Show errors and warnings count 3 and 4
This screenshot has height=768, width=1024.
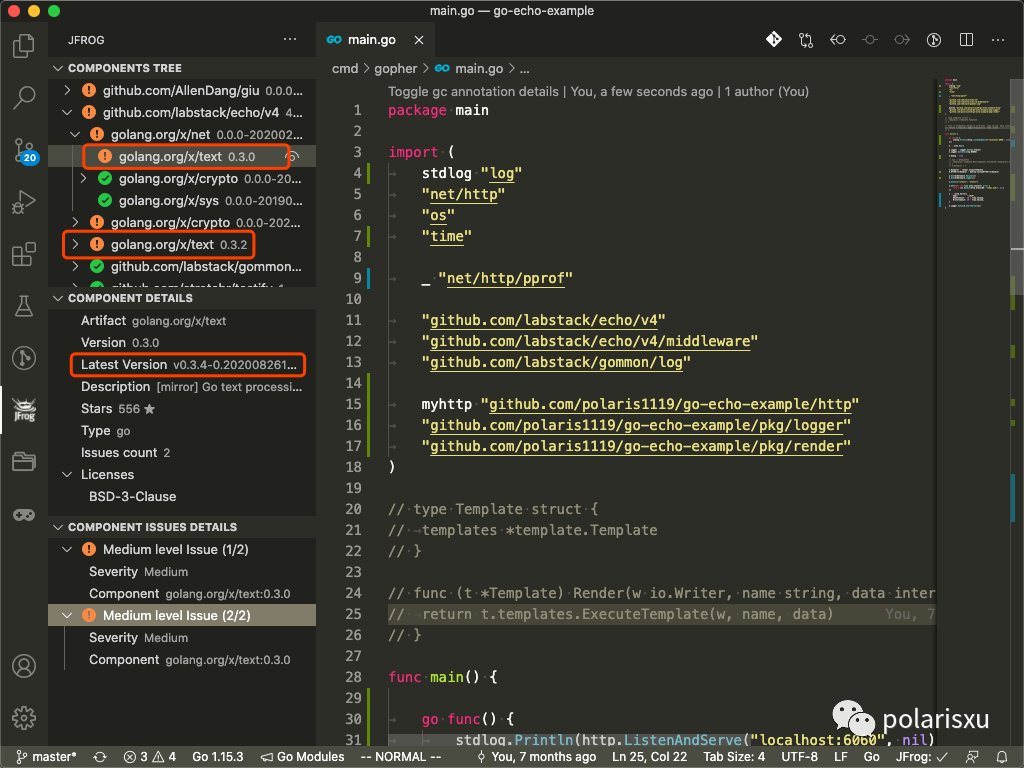(150, 757)
